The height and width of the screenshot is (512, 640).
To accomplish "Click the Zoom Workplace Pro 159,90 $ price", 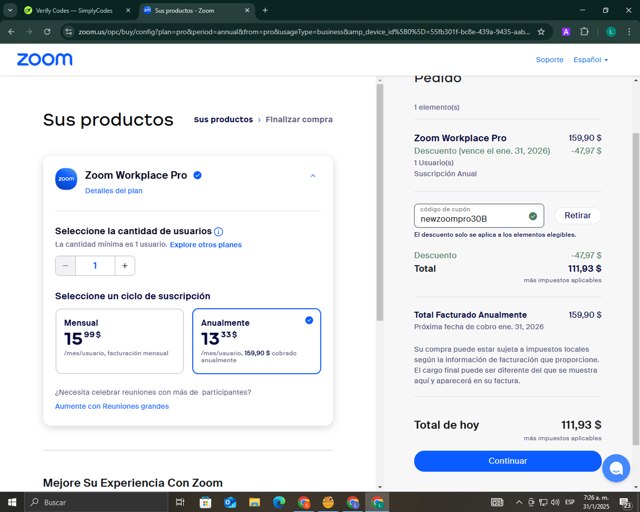I will [585, 138].
